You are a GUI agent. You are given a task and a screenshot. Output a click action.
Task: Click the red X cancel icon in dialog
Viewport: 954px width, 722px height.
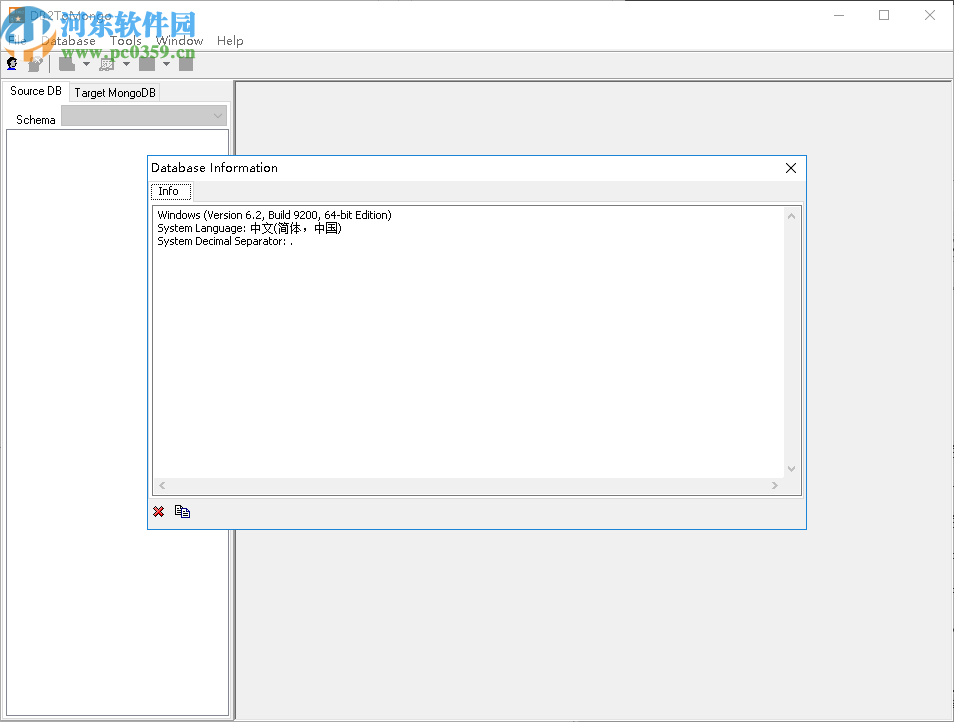158,511
